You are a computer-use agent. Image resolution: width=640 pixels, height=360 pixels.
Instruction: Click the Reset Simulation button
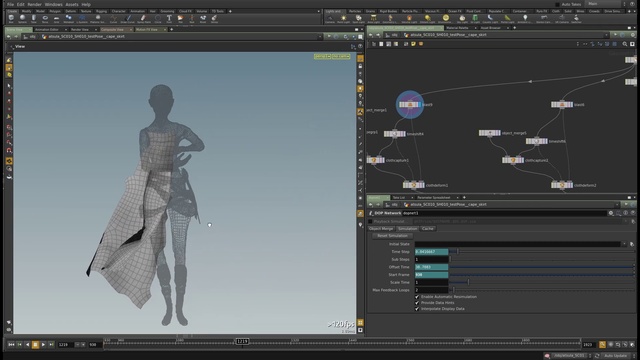click(392, 236)
